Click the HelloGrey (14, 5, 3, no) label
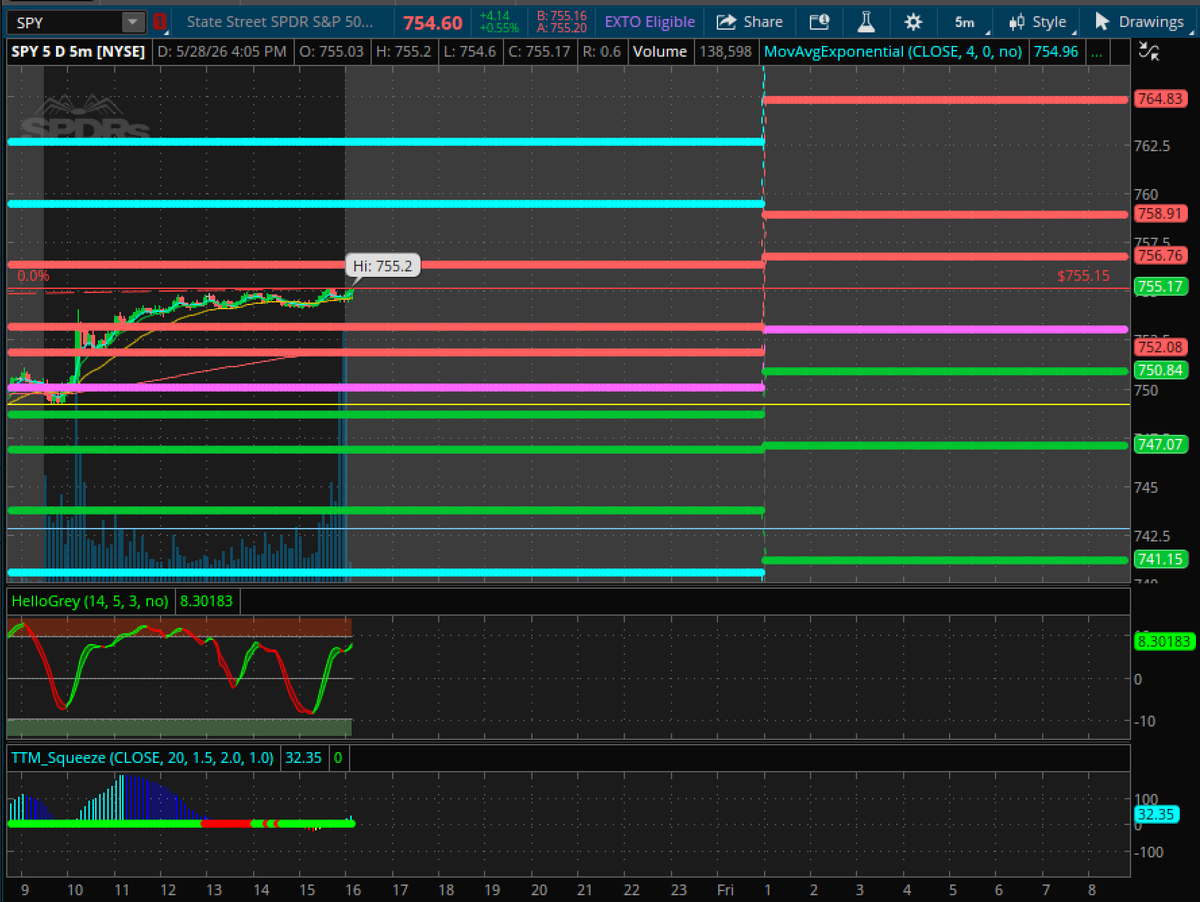The height and width of the screenshot is (902, 1200). coord(90,601)
